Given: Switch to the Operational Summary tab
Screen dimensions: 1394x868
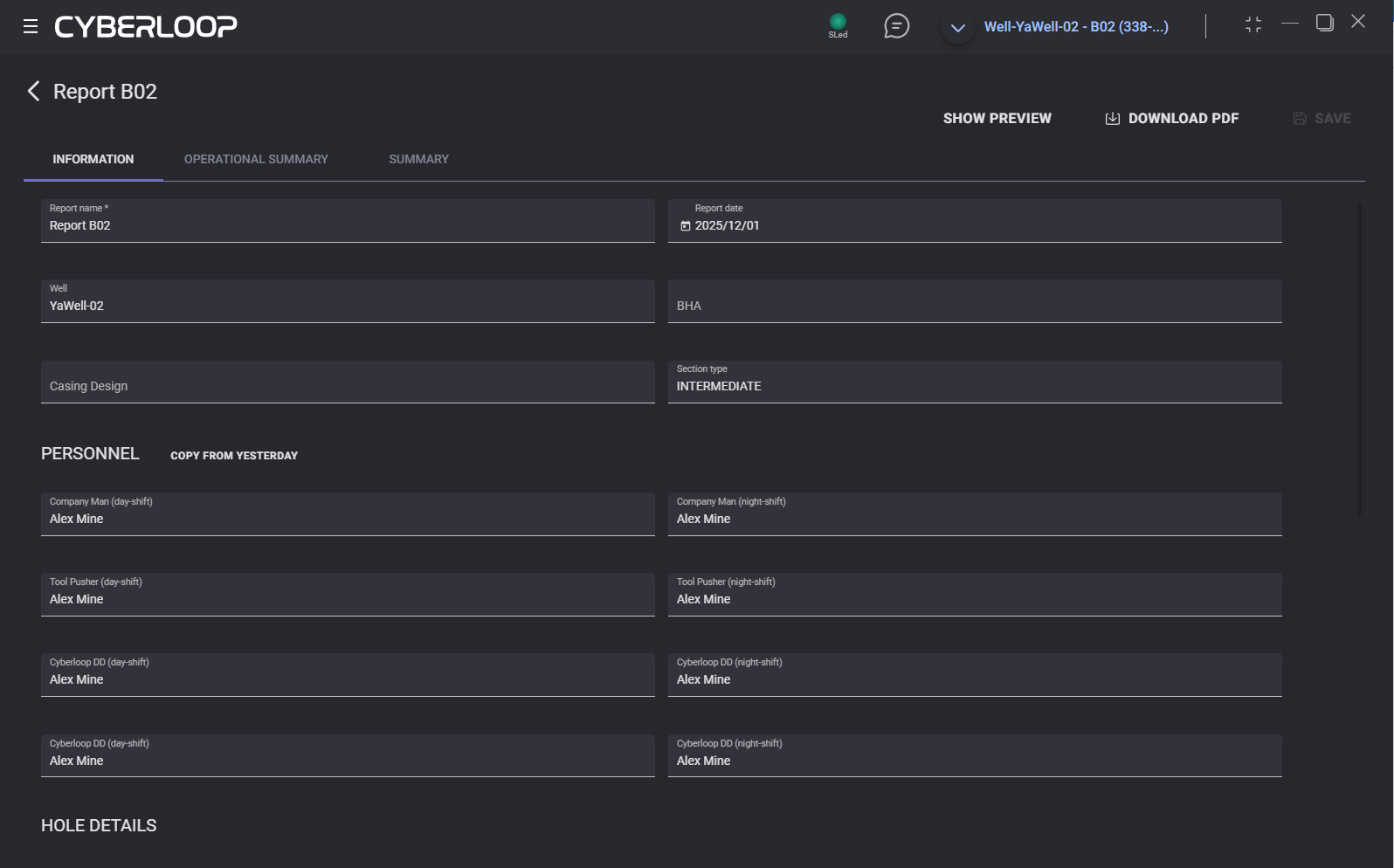Looking at the screenshot, I should pyautogui.click(x=256, y=159).
